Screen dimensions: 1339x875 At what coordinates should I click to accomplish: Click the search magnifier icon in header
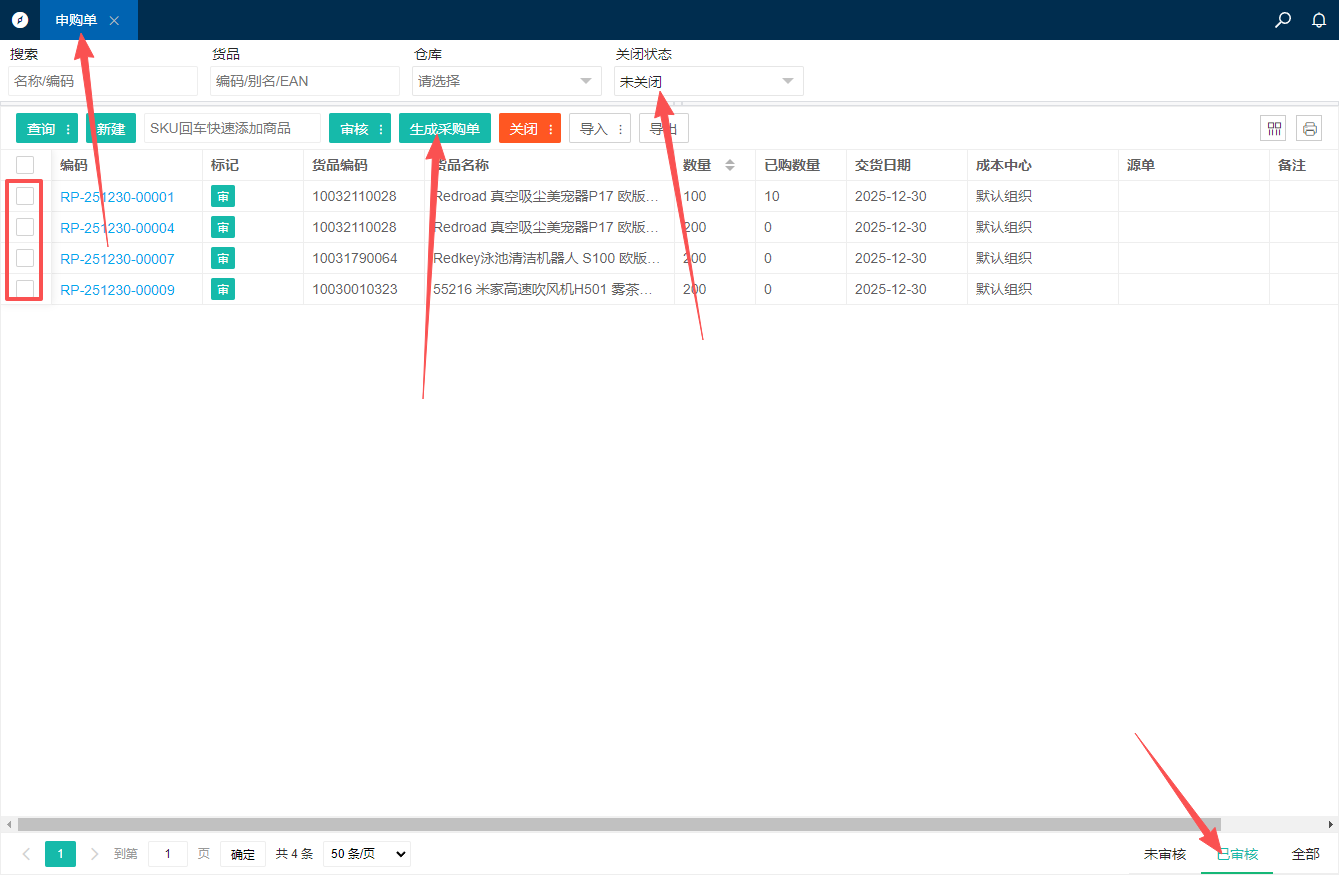tap(1283, 20)
